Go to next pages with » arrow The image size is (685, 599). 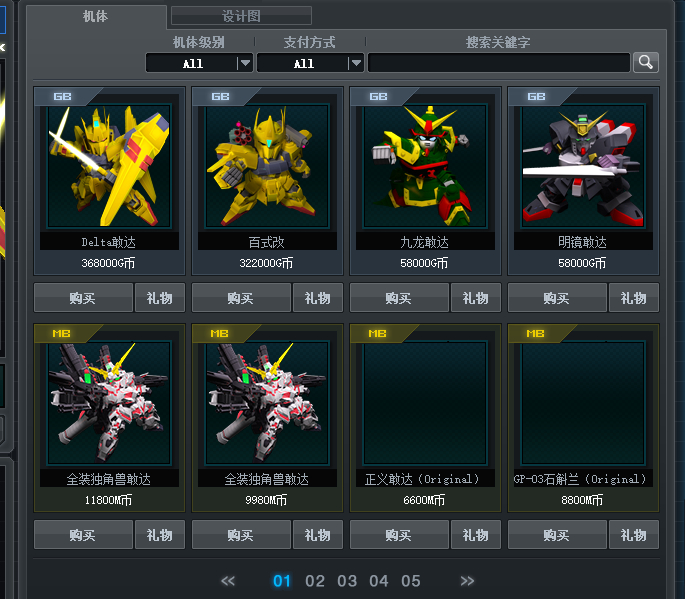(467, 581)
